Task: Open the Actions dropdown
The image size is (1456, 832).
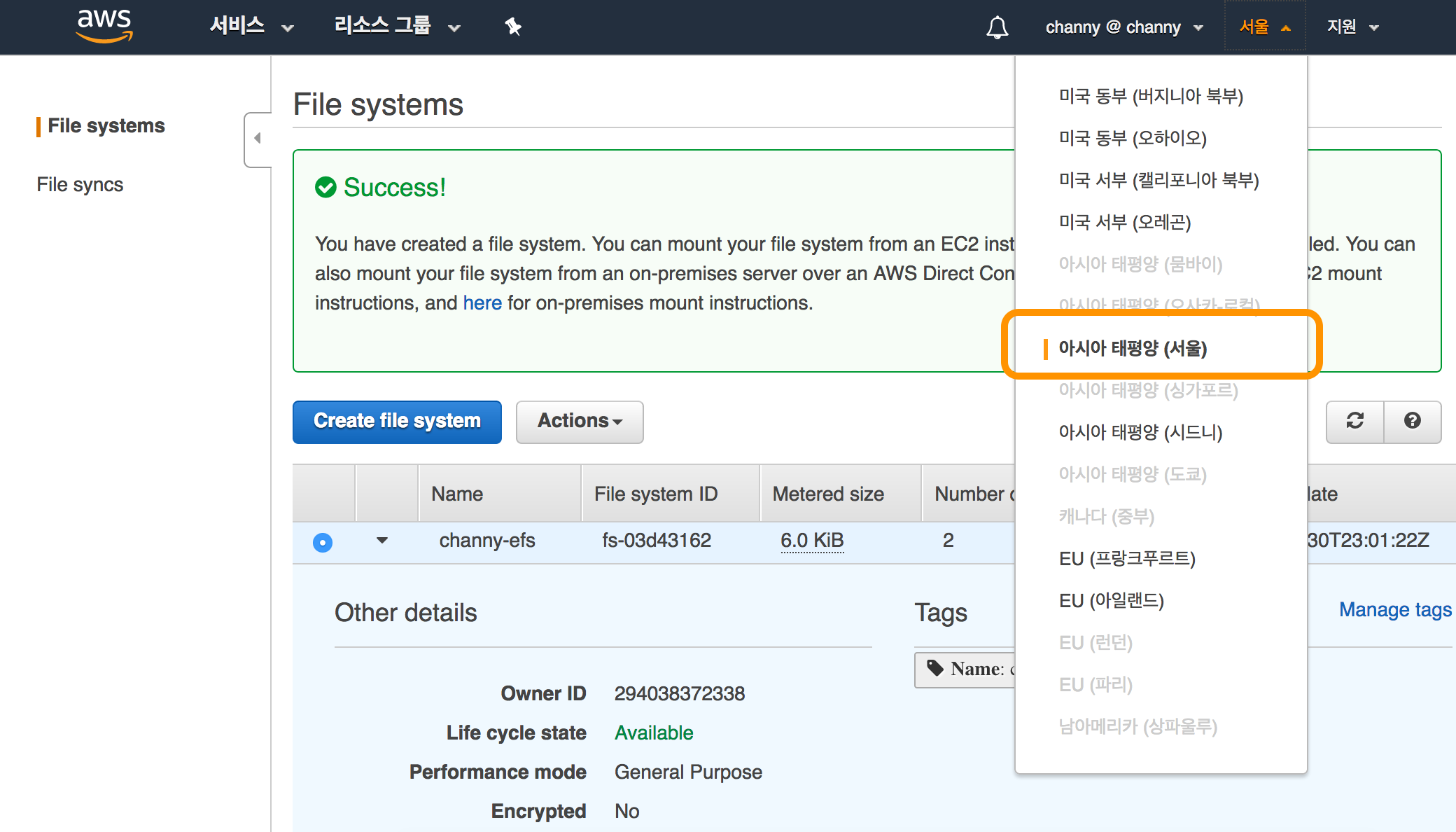Action: click(580, 421)
